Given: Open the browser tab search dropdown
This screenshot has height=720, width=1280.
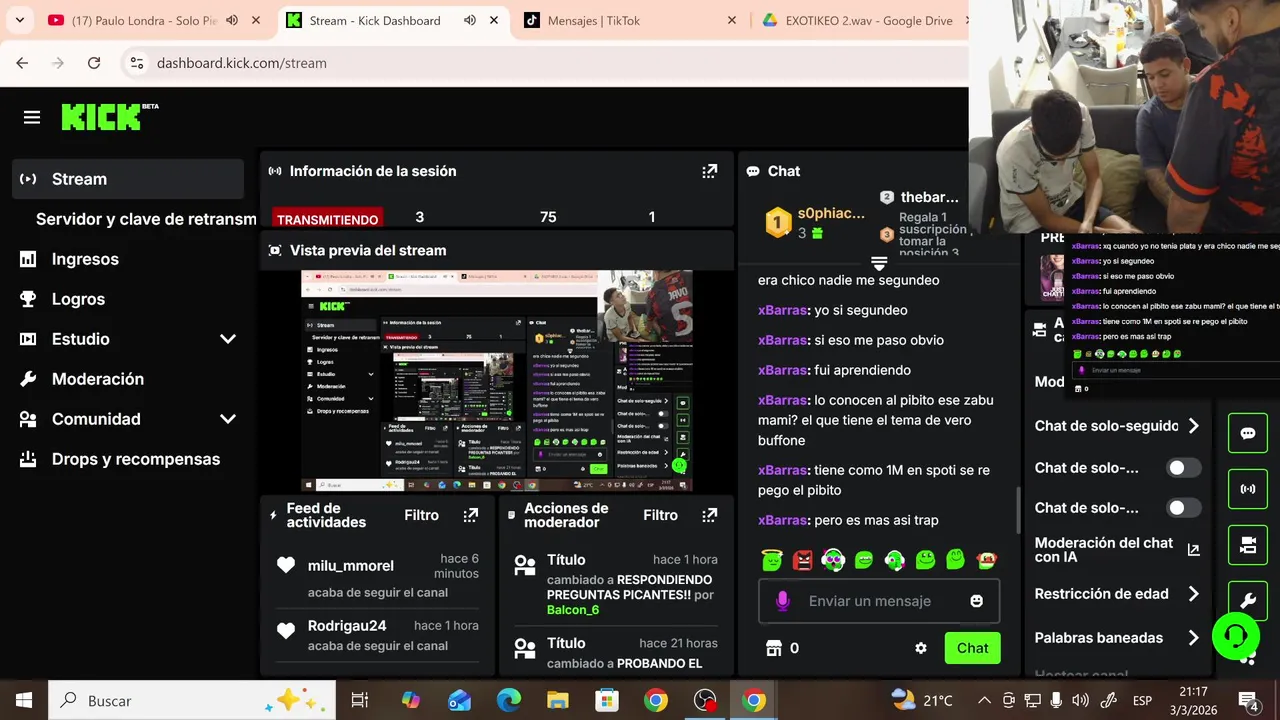Looking at the screenshot, I should [20, 20].
